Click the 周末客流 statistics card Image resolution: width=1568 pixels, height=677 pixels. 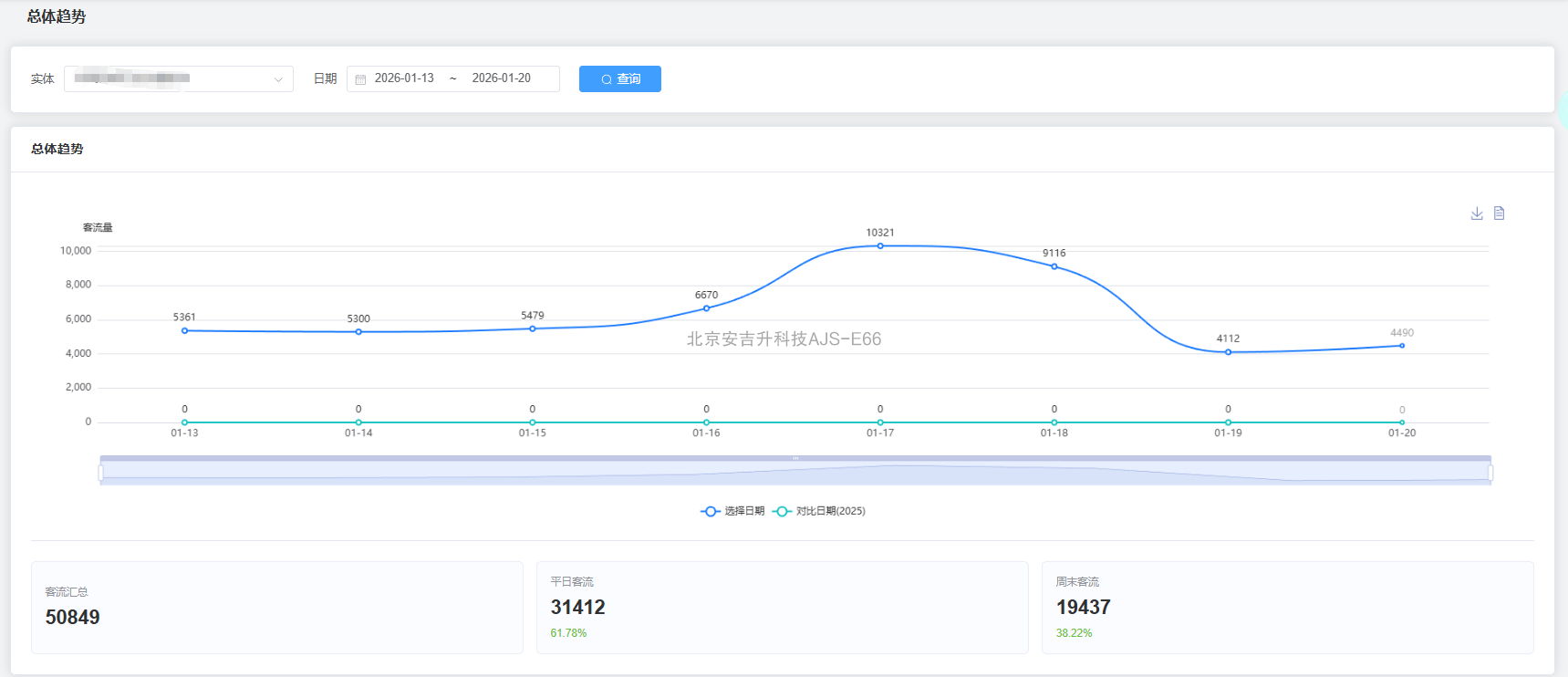(x=1287, y=608)
